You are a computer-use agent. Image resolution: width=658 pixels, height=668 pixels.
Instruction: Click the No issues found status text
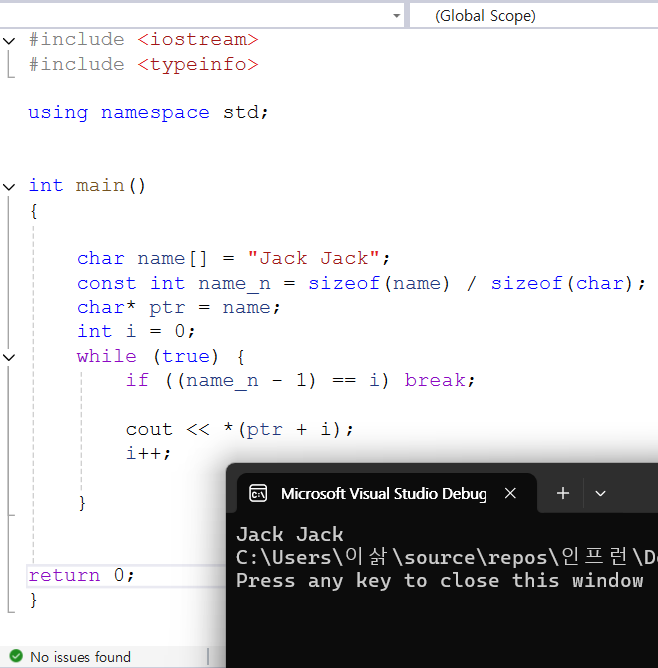(80, 656)
